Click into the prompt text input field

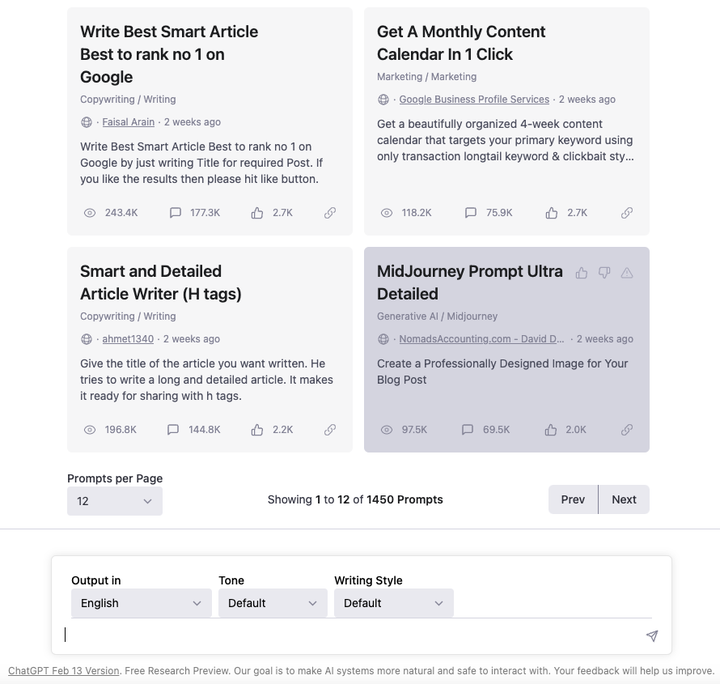(x=350, y=635)
